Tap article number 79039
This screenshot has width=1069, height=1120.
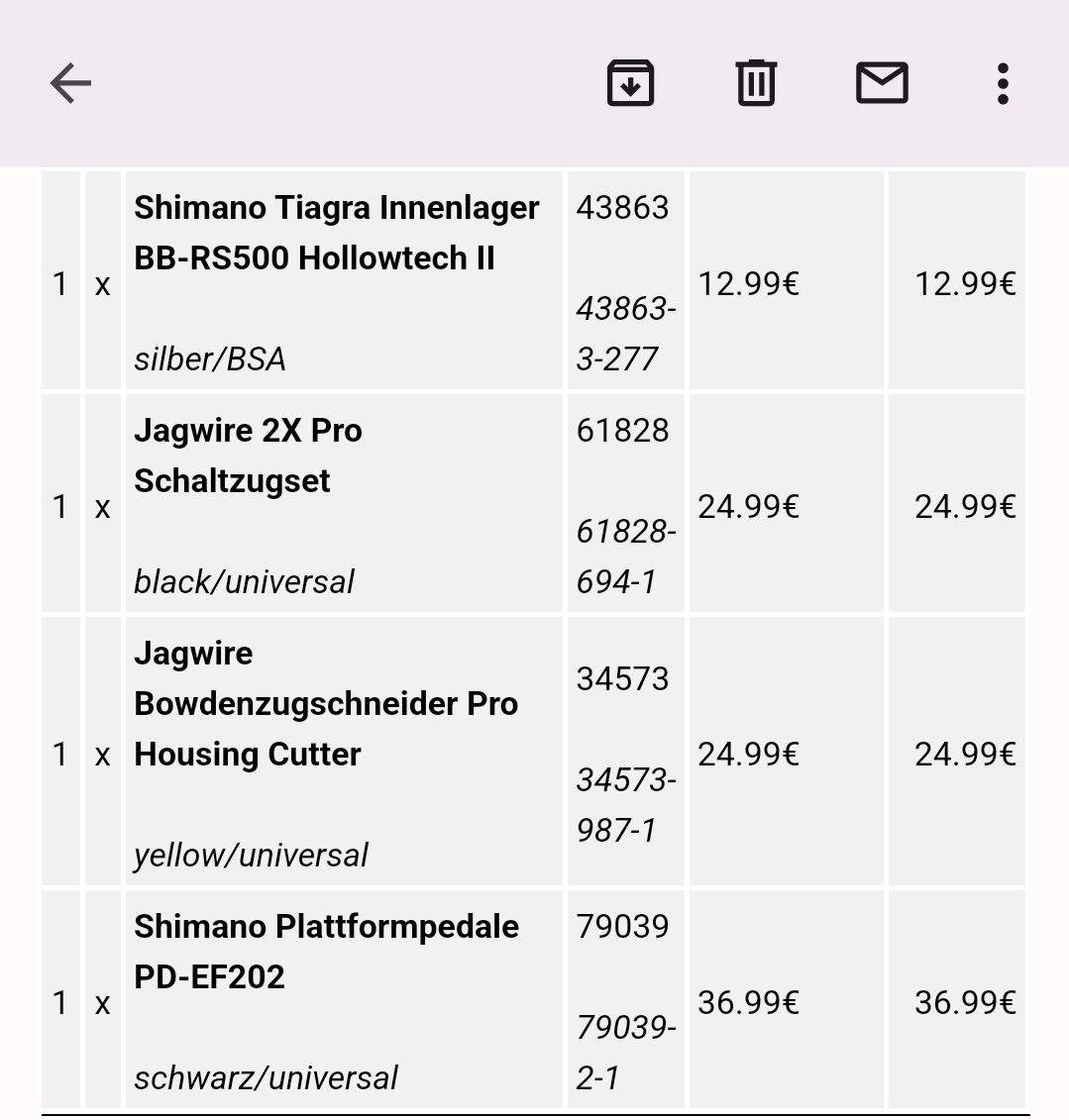click(622, 927)
